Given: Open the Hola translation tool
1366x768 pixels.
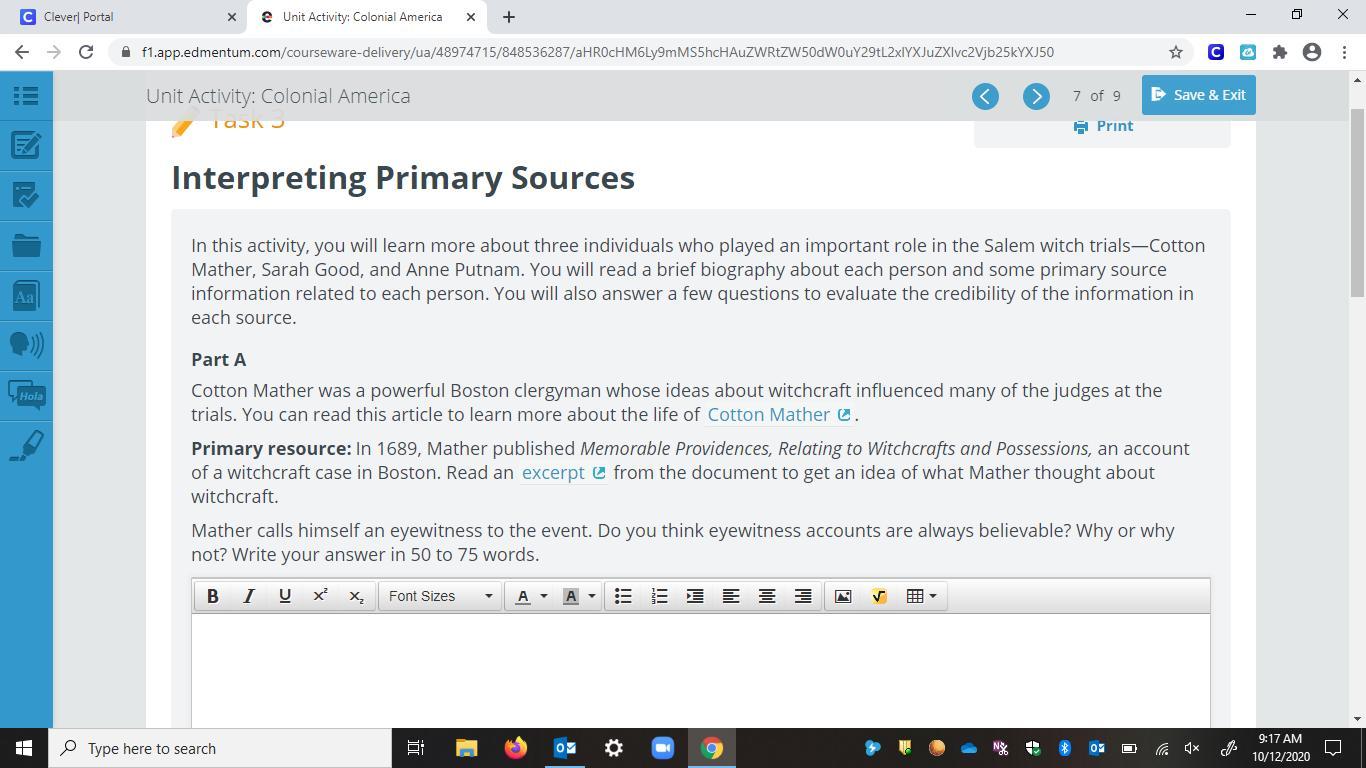Looking at the screenshot, I should [26, 395].
